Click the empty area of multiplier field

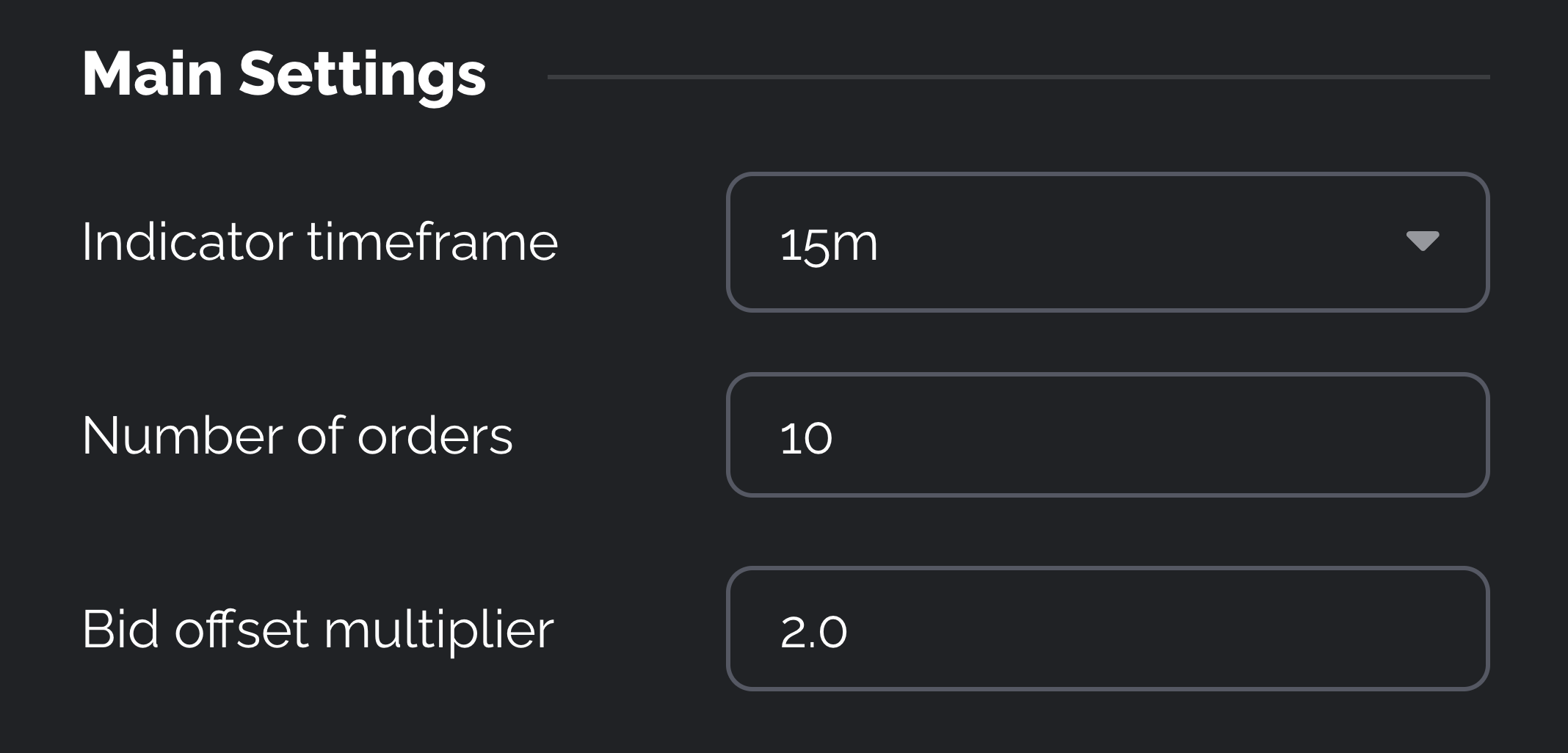pyautogui.click(x=1175, y=629)
